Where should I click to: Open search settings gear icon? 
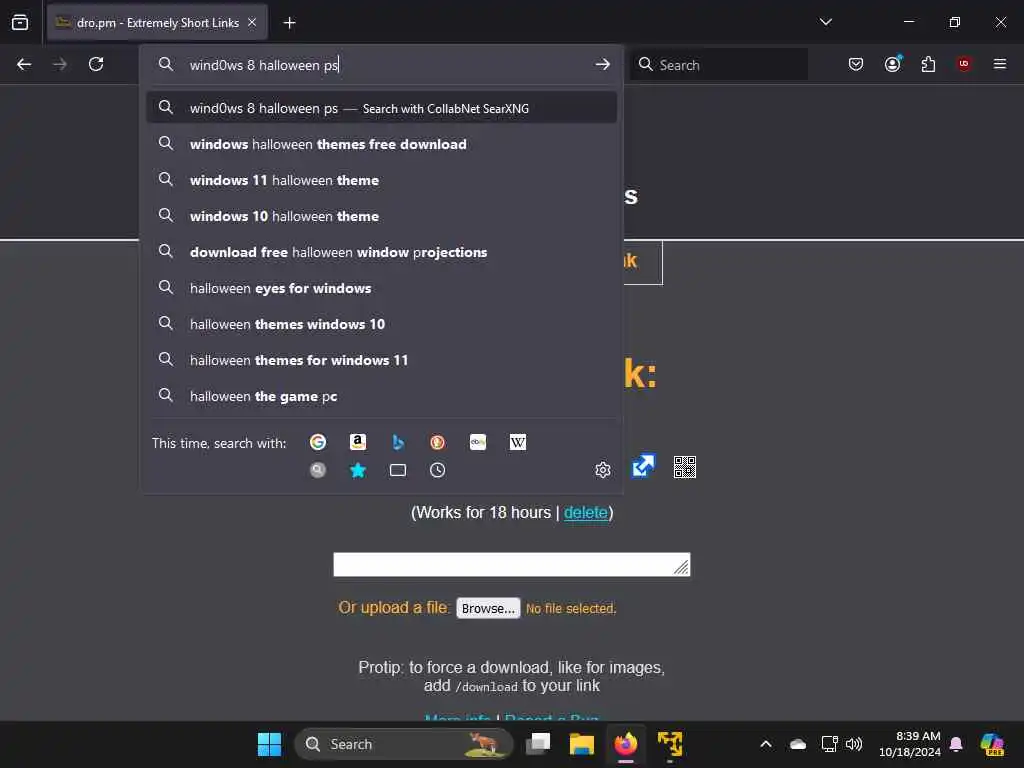click(603, 470)
